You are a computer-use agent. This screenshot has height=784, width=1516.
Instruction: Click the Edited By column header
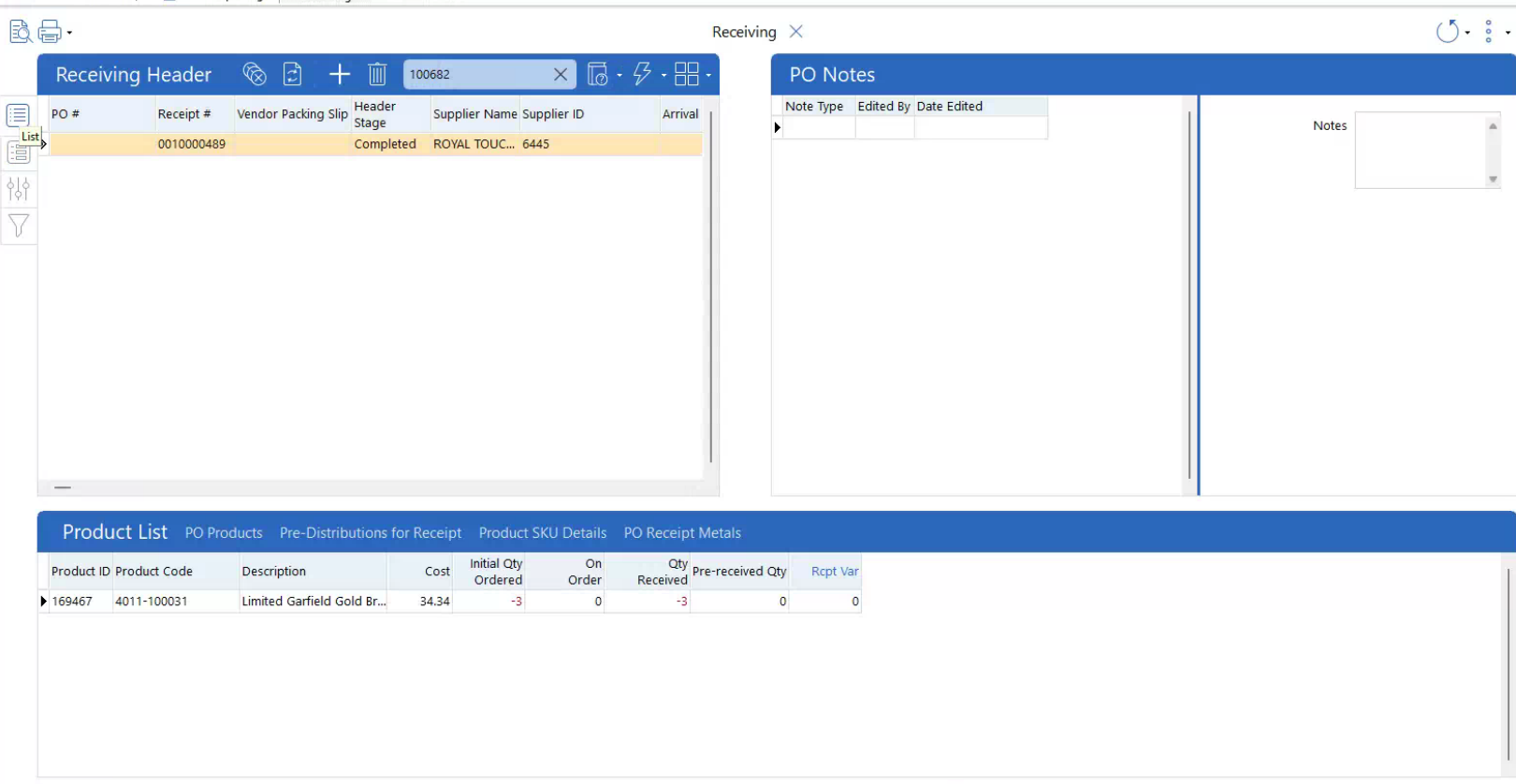coord(884,107)
